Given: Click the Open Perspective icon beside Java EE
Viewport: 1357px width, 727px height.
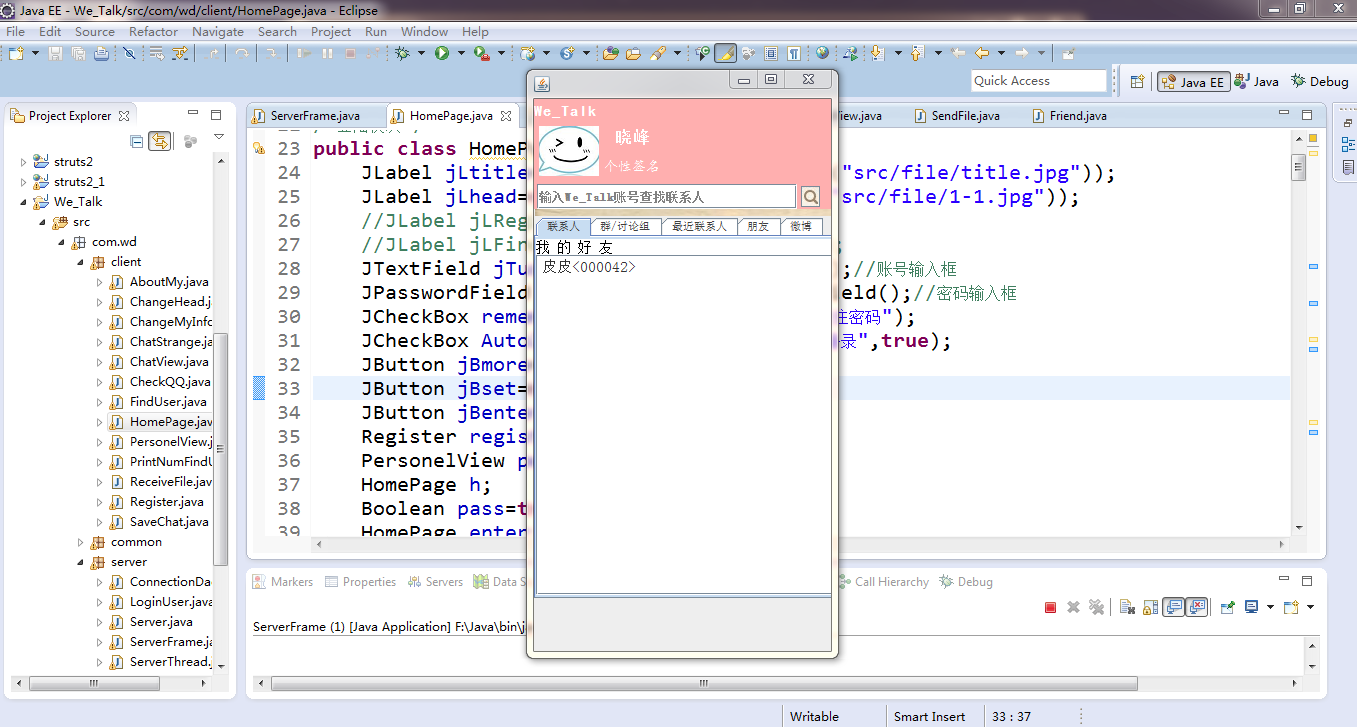Looking at the screenshot, I should coord(1138,82).
